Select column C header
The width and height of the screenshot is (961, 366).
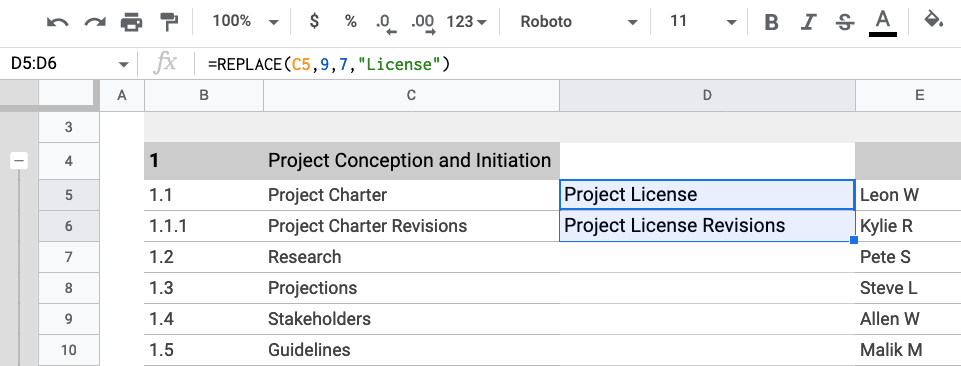click(x=411, y=95)
